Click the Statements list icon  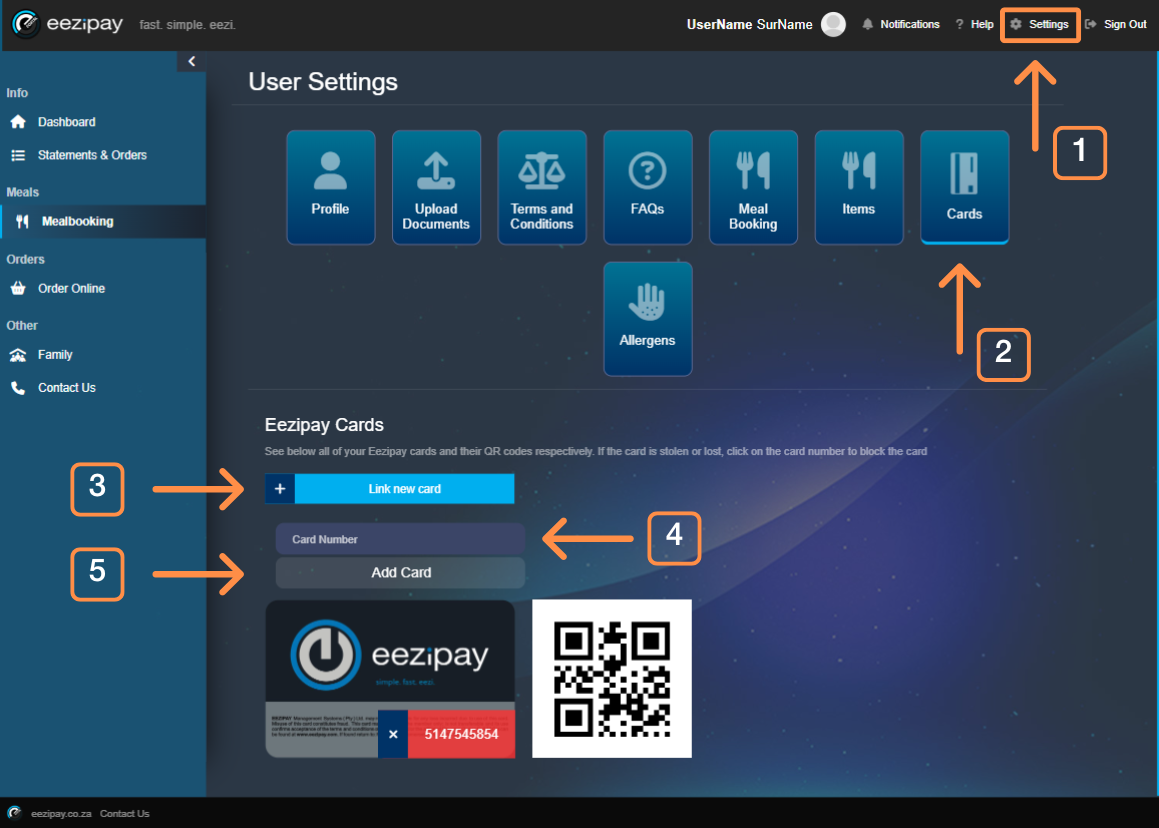(18, 155)
